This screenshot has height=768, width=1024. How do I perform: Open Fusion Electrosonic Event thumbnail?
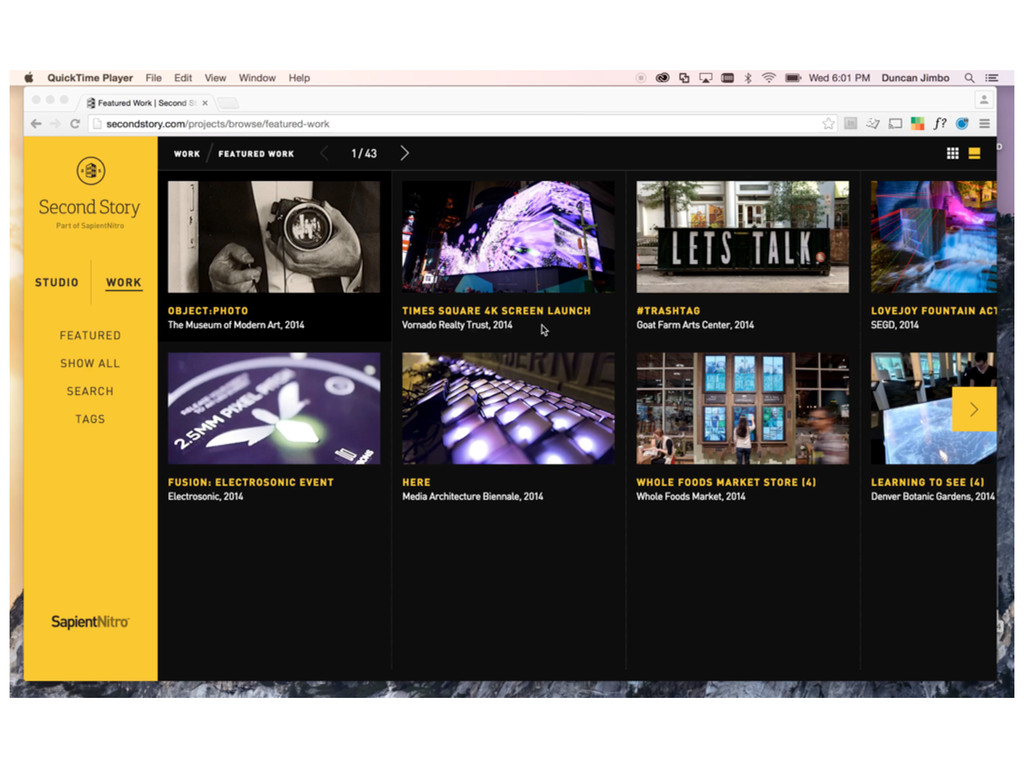[x=274, y=409]
